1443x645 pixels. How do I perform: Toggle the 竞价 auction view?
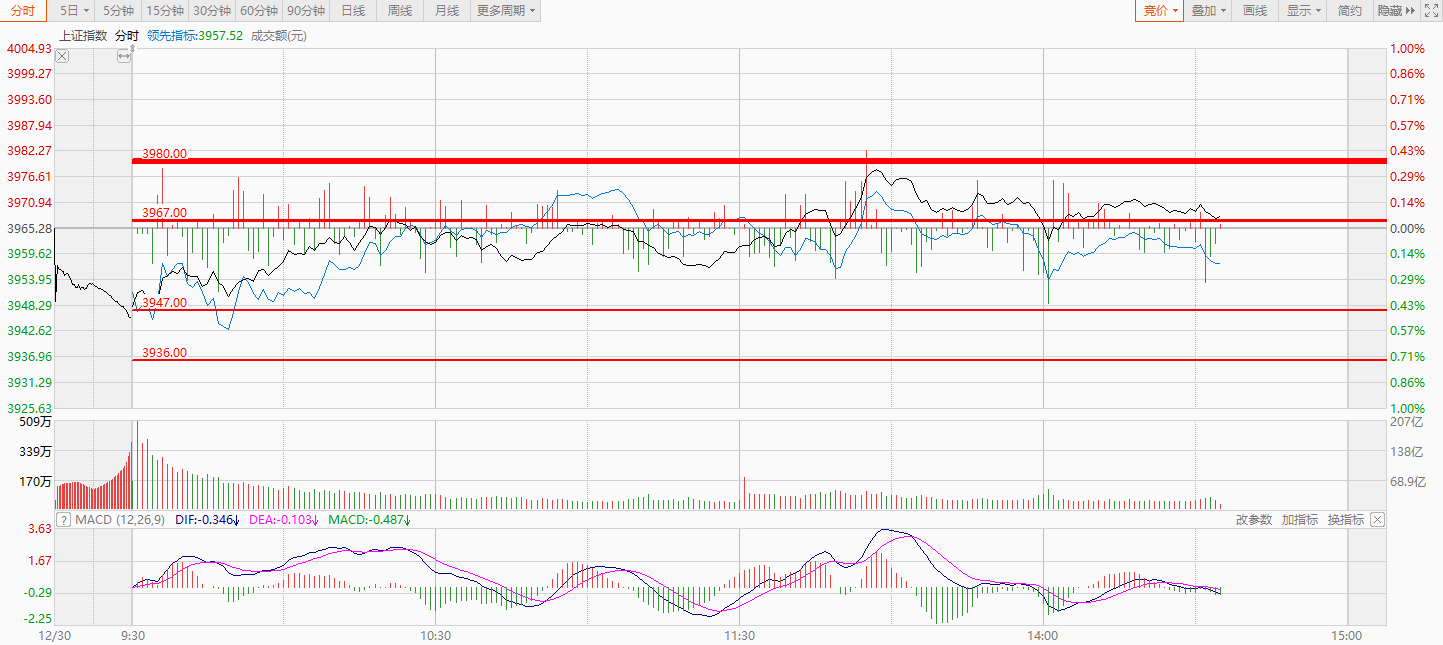coord(1160,11)
